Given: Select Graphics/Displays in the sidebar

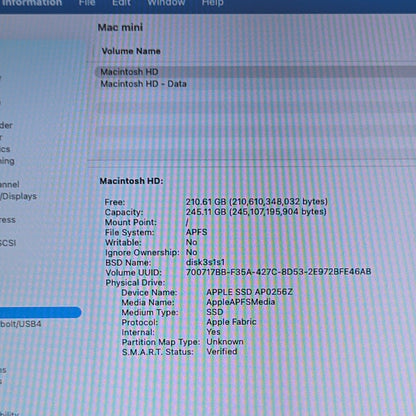Looking at the screenshot, I should pos(18,196).
